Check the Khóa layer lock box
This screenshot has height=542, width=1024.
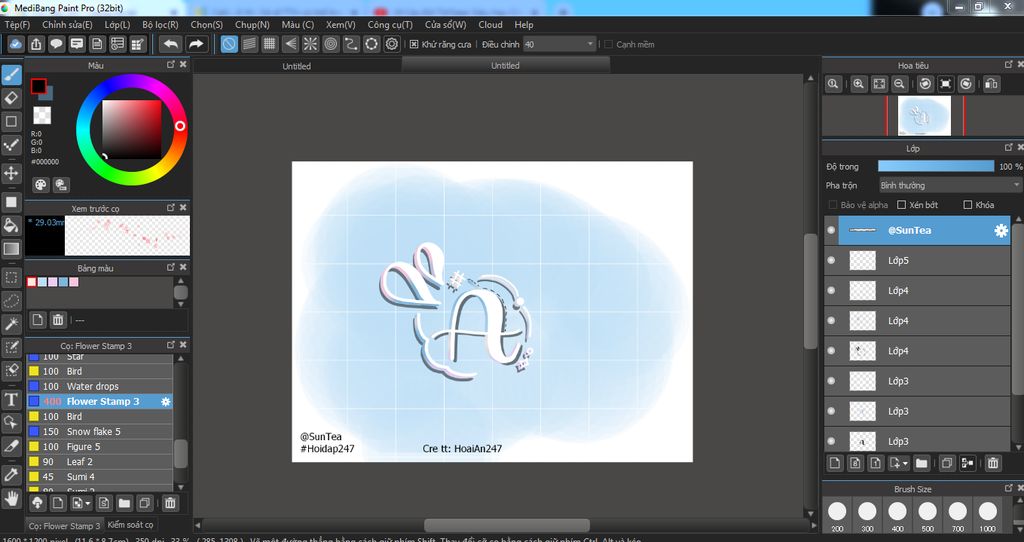tap(968, 205)
